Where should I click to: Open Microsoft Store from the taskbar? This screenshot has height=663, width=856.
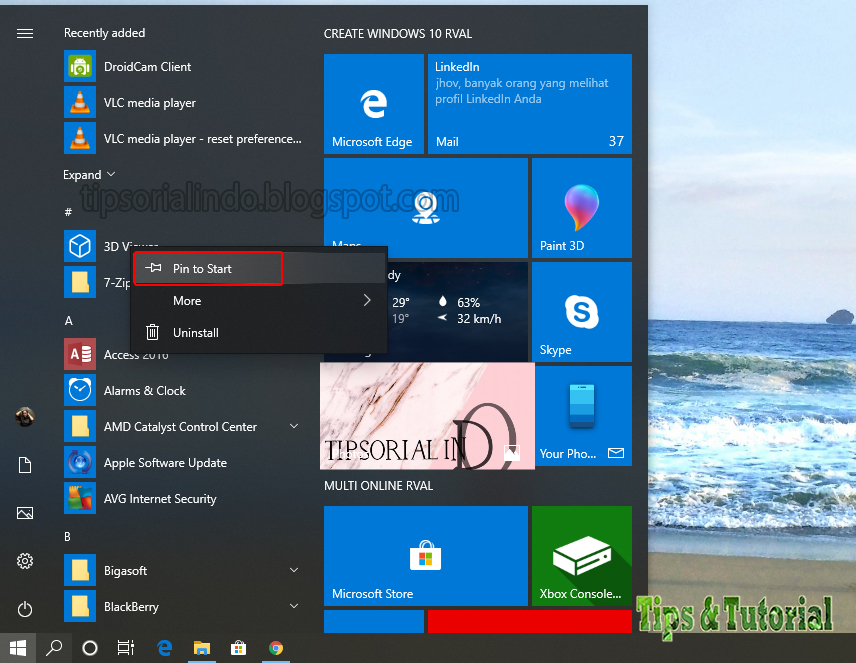click(238, 648)
